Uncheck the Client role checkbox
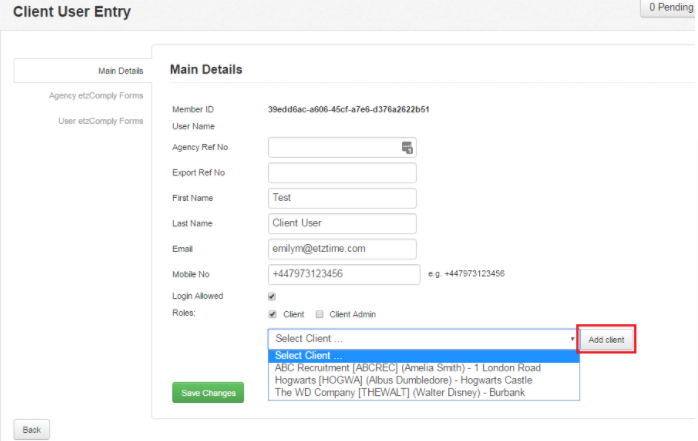 (272, 314)
